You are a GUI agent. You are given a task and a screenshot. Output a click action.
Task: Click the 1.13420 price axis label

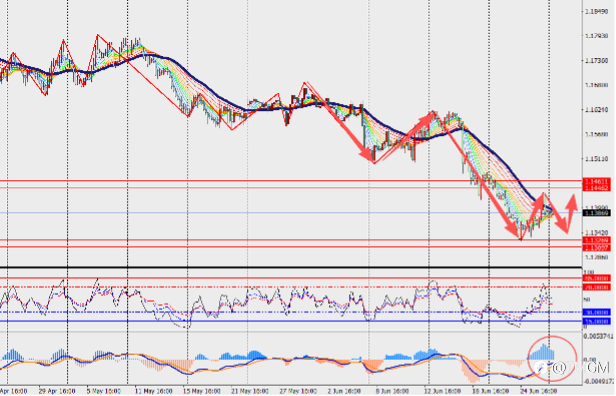[596, 233]
